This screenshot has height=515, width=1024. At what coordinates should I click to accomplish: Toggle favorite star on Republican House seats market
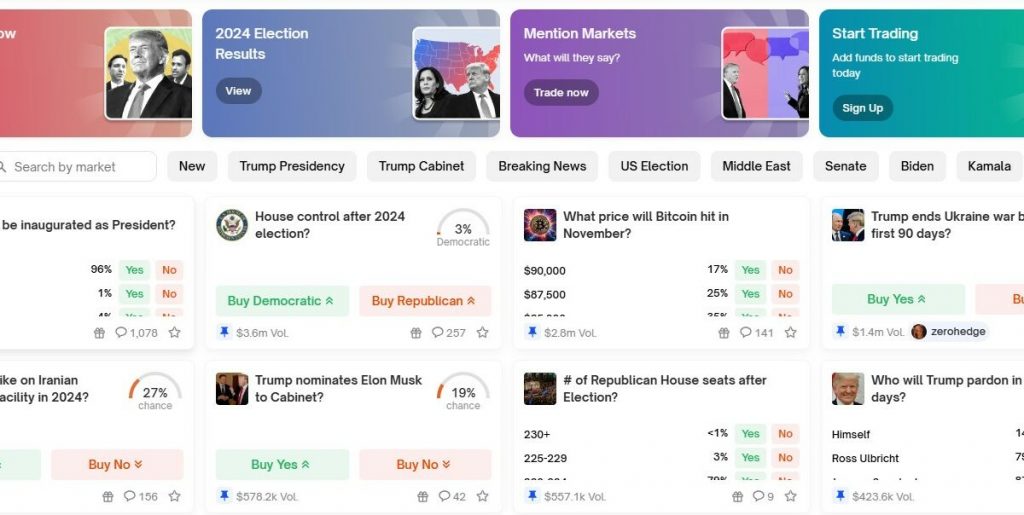point(790,496)
